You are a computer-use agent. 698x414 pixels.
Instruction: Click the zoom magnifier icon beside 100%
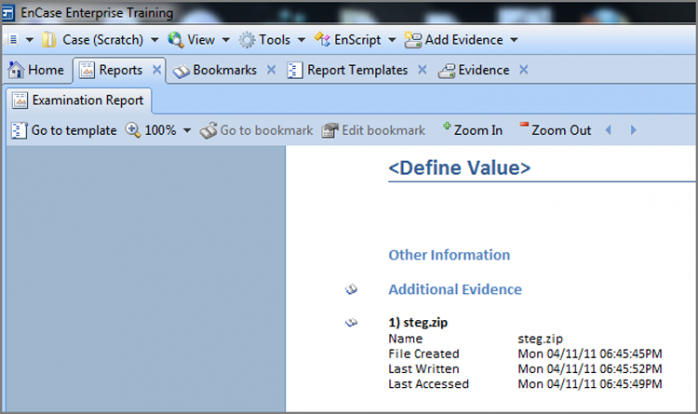click(133, 130)
